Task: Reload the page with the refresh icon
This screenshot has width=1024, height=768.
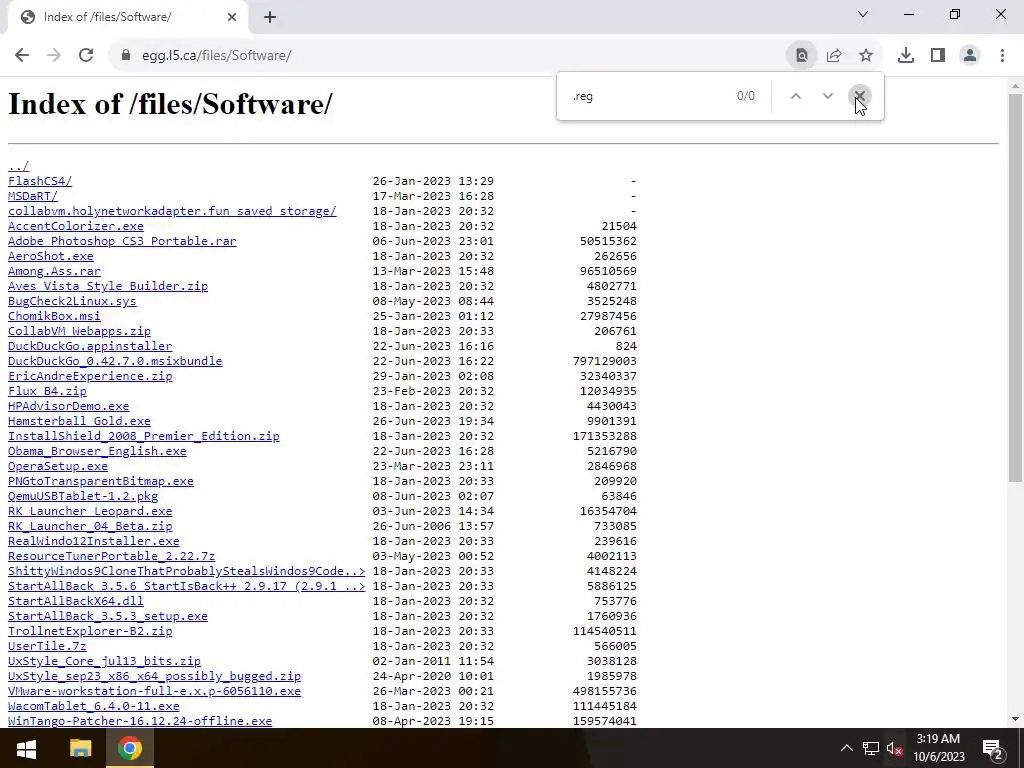Action: (86, 56)
